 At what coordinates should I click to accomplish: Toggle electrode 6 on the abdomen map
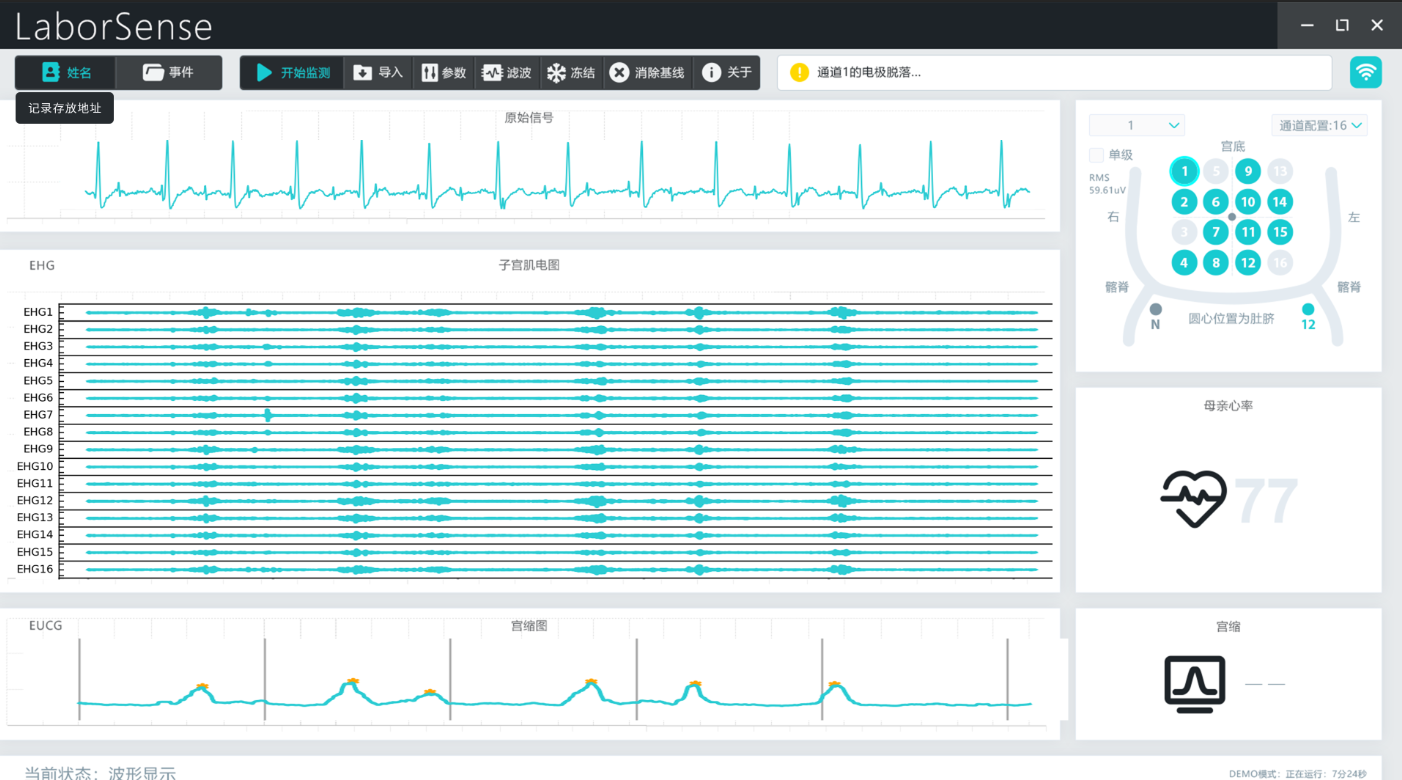[1216, 202]
